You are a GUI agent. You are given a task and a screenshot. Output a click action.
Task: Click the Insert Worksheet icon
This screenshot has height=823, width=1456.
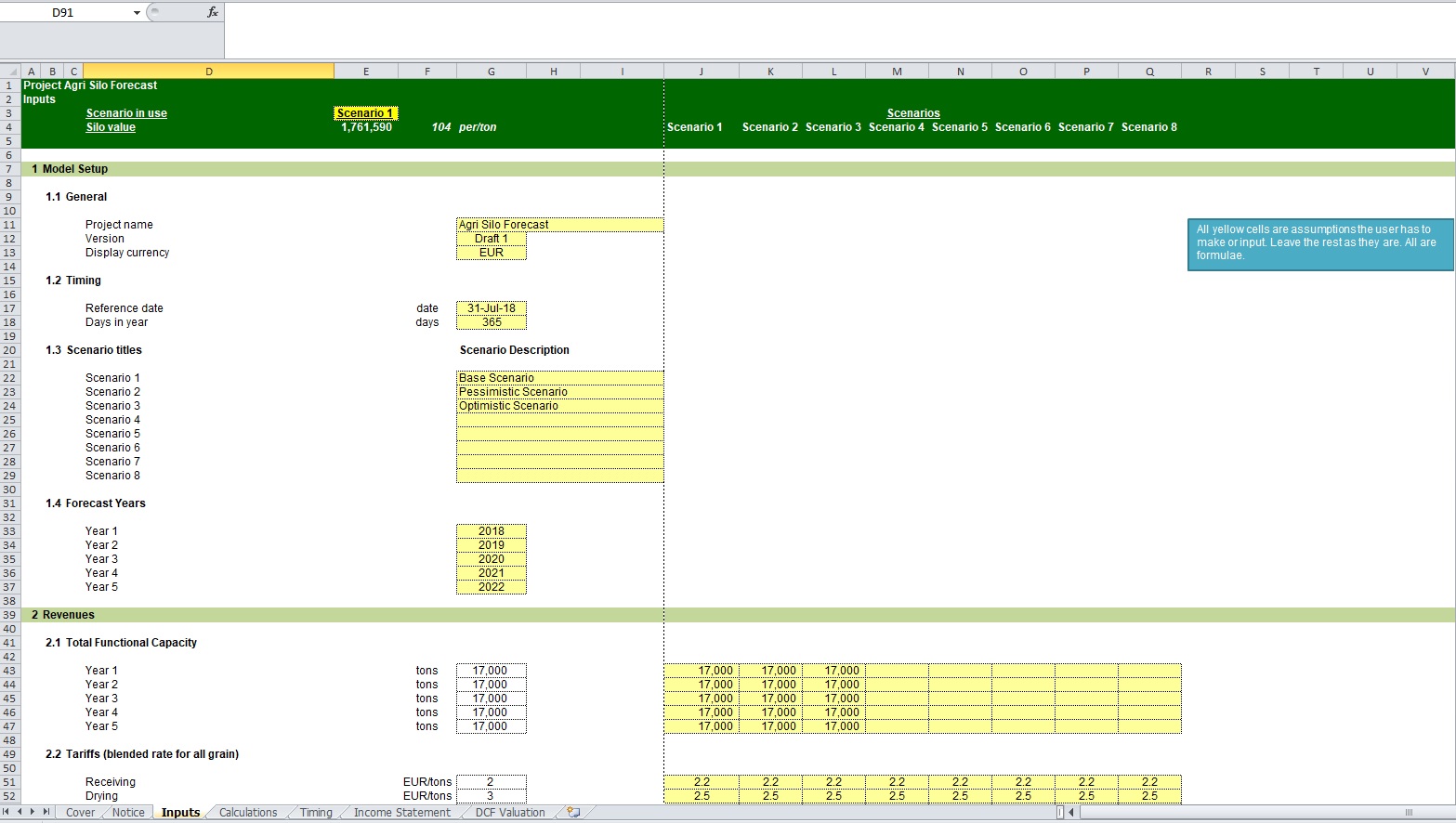point(573,812)
